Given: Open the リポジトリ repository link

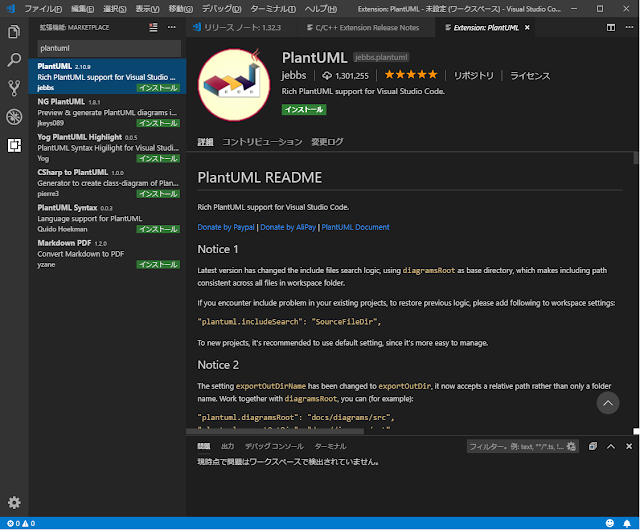Looking at the screenshot, I should pyautogui.click(x=473, y=76).
